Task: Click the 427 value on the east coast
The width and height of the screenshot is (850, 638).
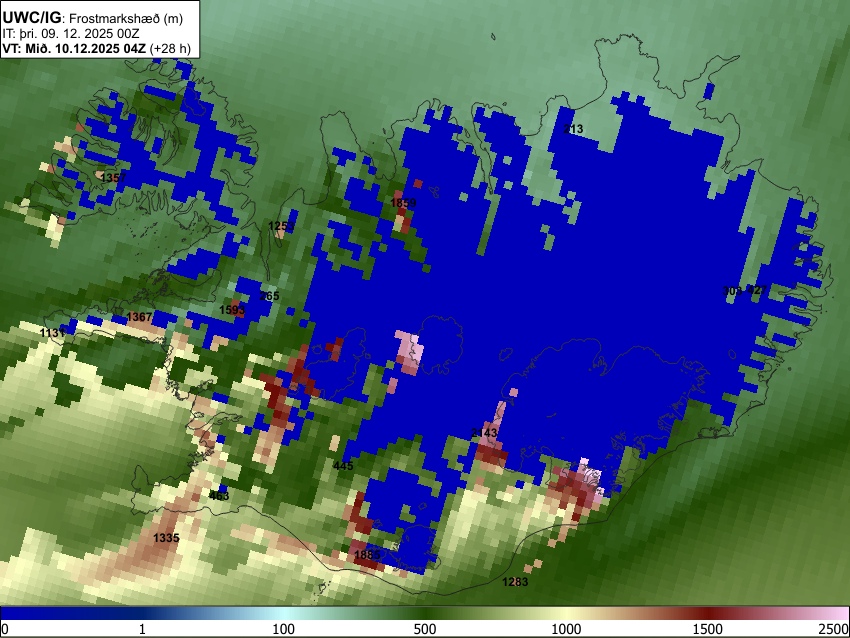Action: click(x=757, y=290)
